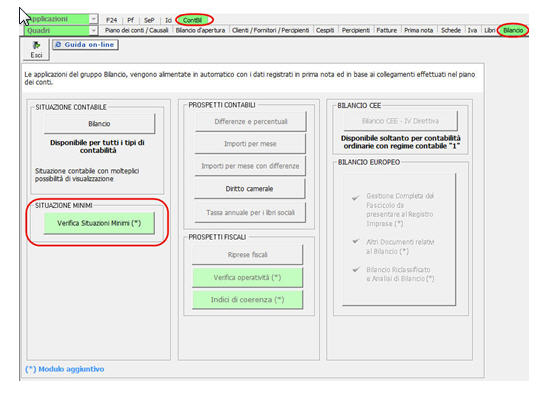Click 'Situazione contabile con molteplici' description
549x395 pixels.
[x=87, y=175]
